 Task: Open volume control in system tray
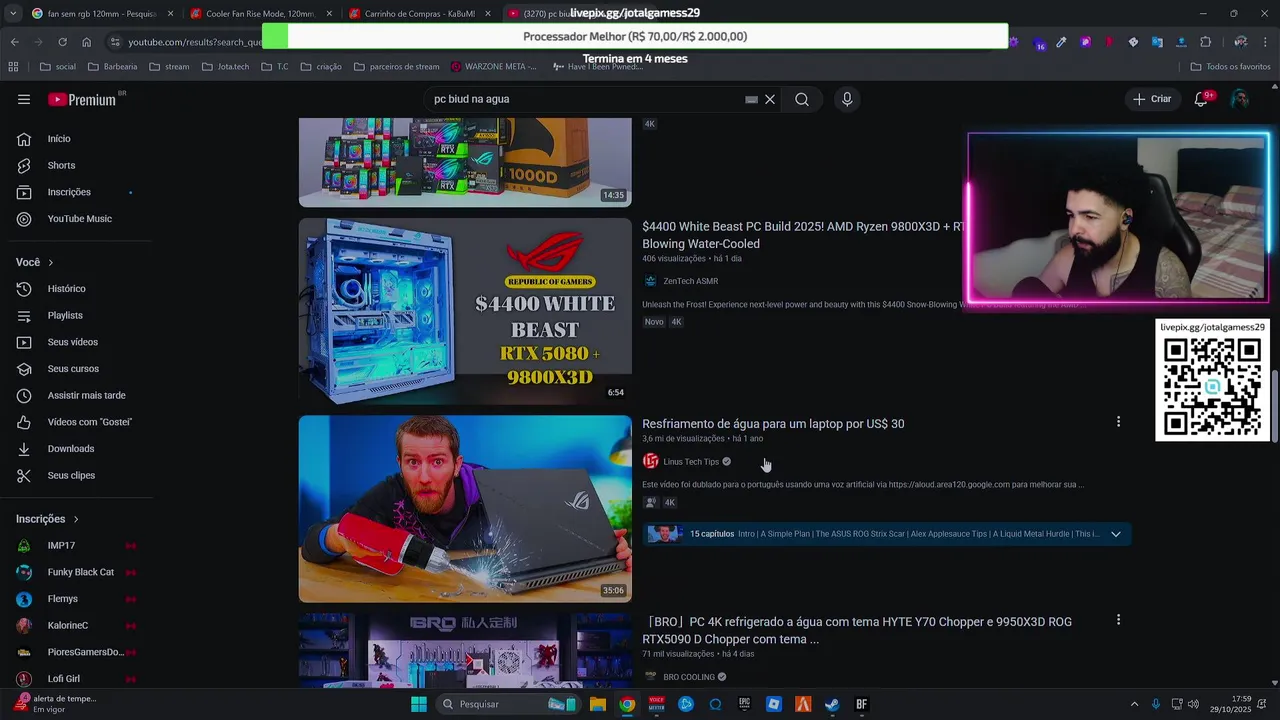[x=1193, y=704]
